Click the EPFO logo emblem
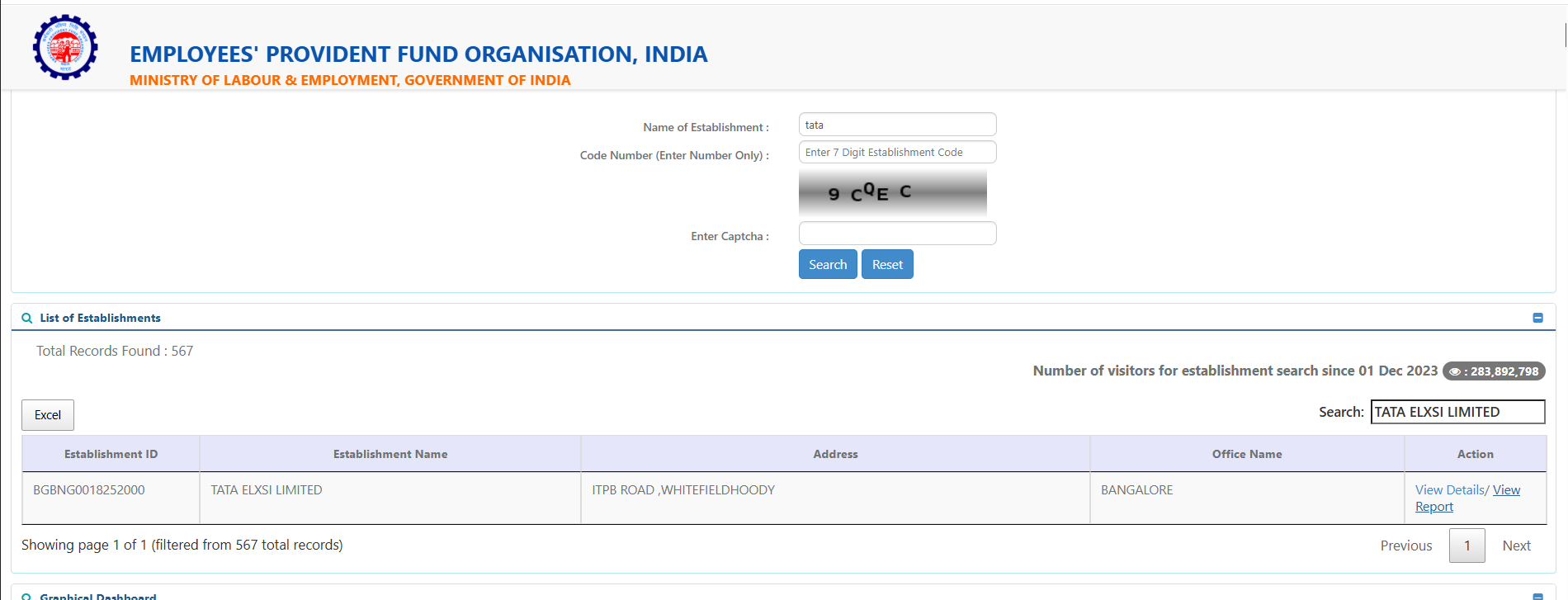This screenshot has height=600, width=1568. pos(65,47)
